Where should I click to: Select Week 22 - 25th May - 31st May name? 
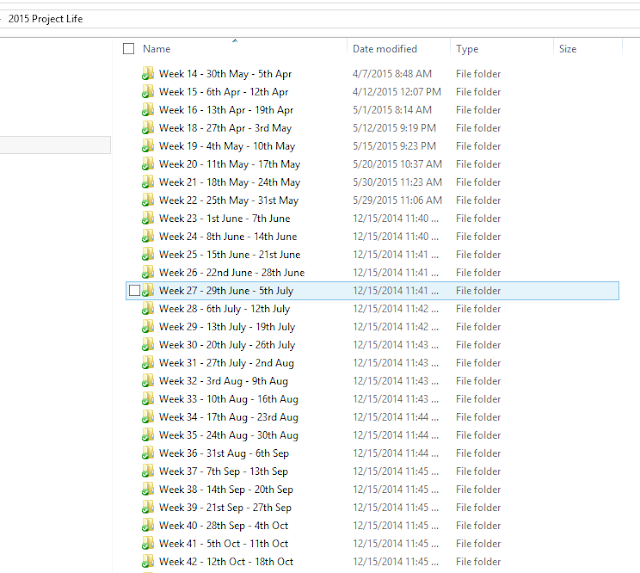click(229, 200)
